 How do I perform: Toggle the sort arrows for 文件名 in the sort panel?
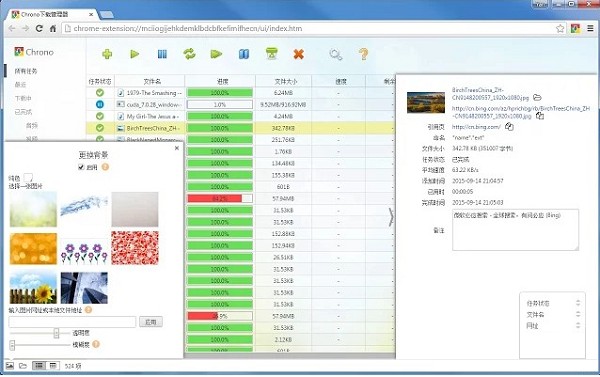(578, 314)
